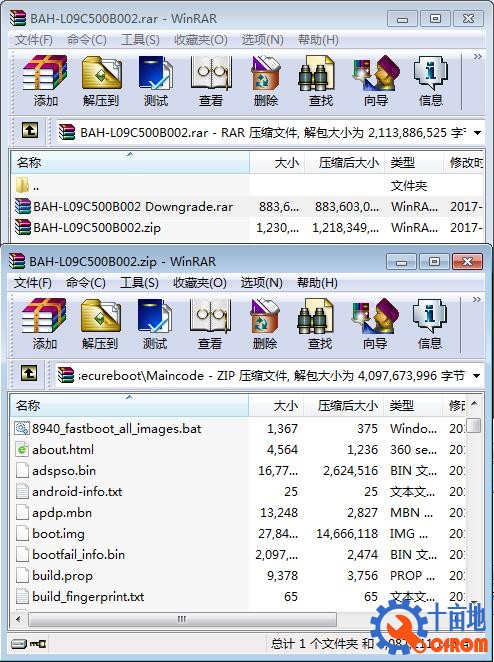Sort by 名称 column in rar window
494x662 pixels.
(130, 162)
